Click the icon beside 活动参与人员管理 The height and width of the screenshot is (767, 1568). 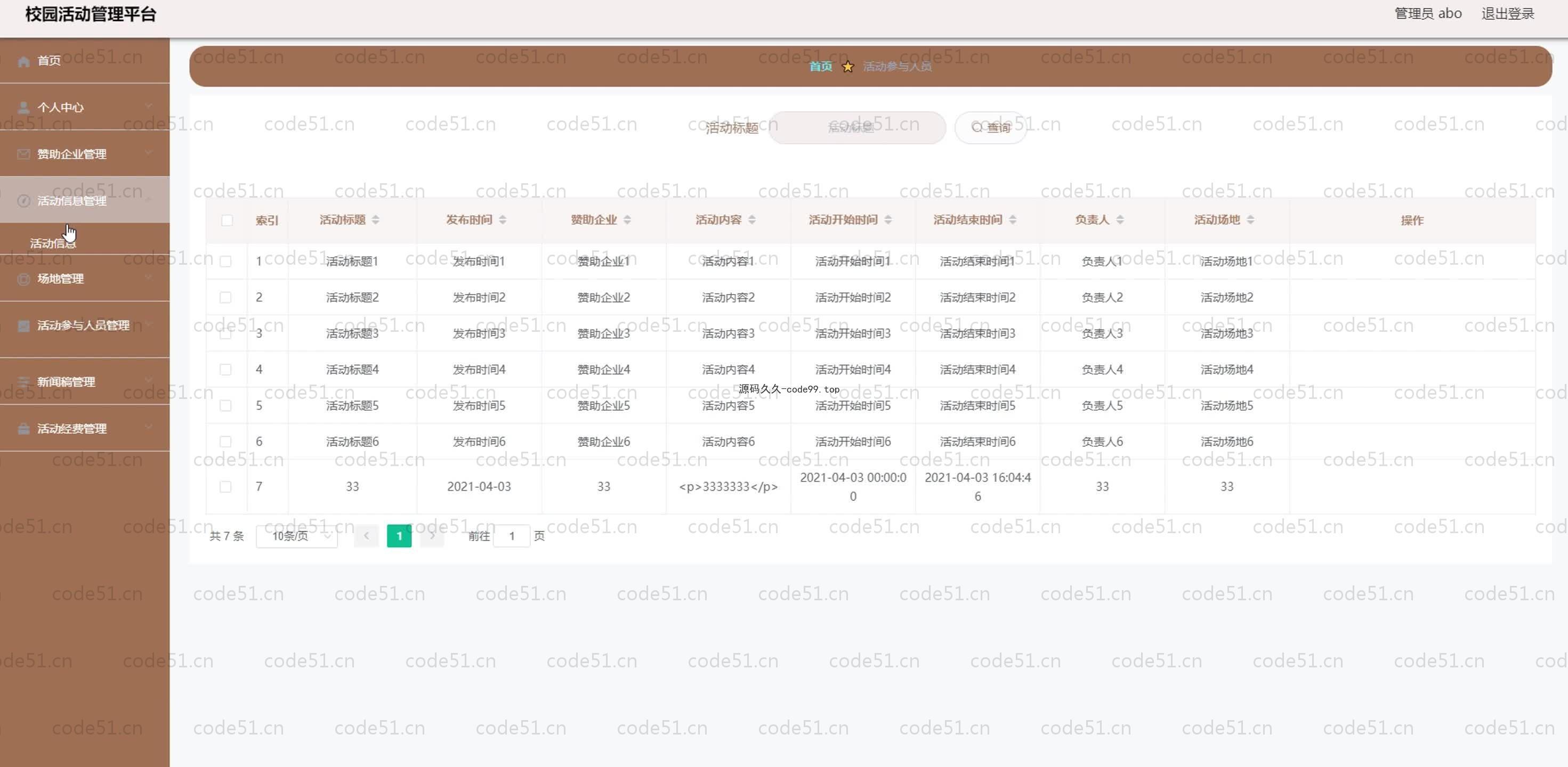(x=24, y=326)
